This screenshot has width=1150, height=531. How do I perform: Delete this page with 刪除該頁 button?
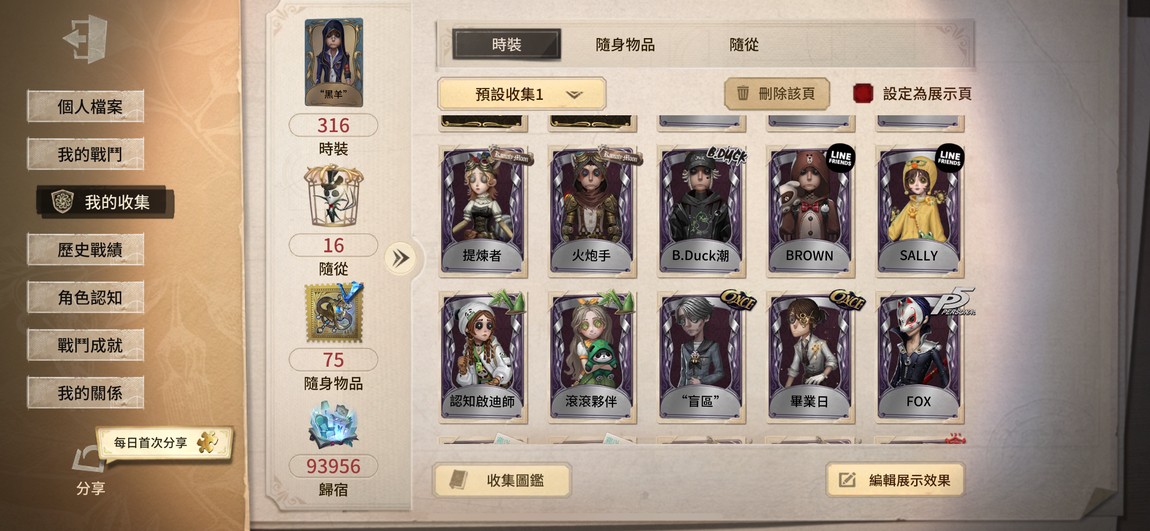point(777,94)
